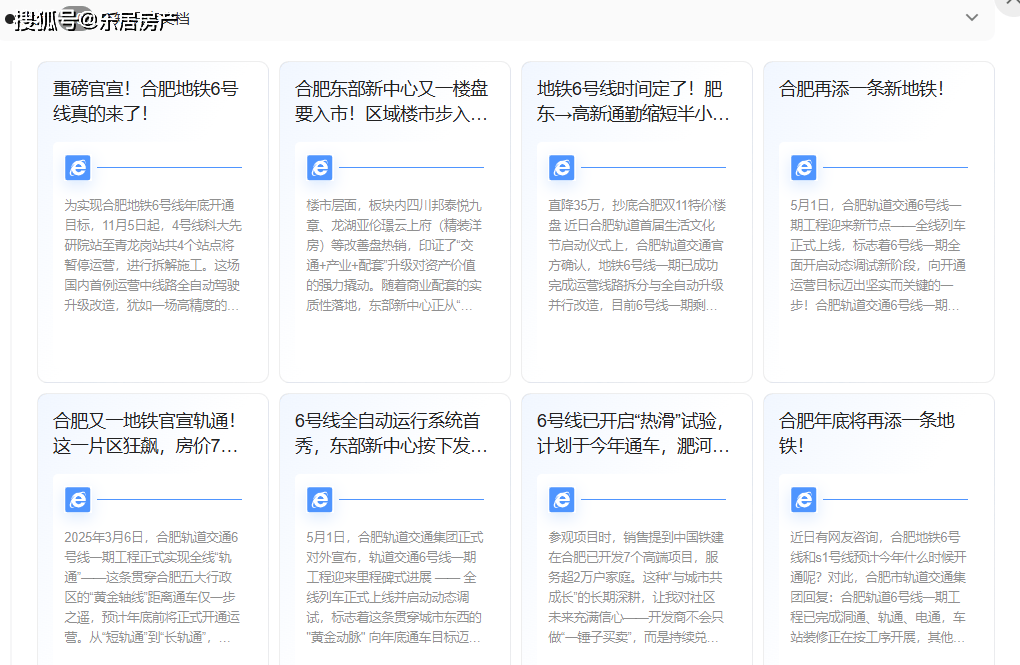Click summary starting 参观项目时，销售提到中国铁建
Screen dimensions: 1020x665
point(636,587)
